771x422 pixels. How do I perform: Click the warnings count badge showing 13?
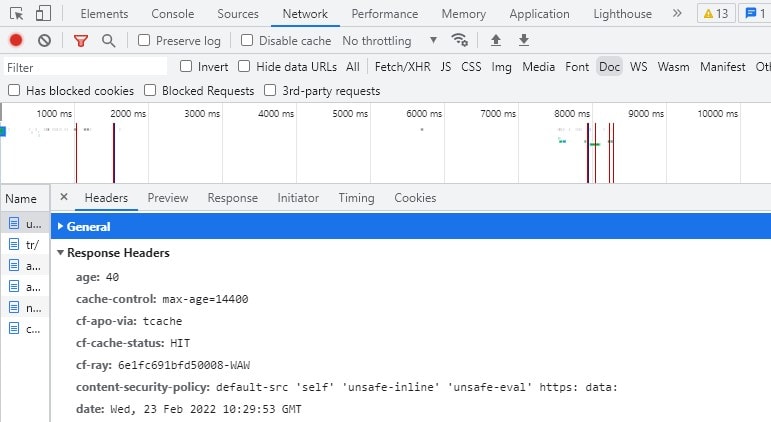[x=716, y=14]
